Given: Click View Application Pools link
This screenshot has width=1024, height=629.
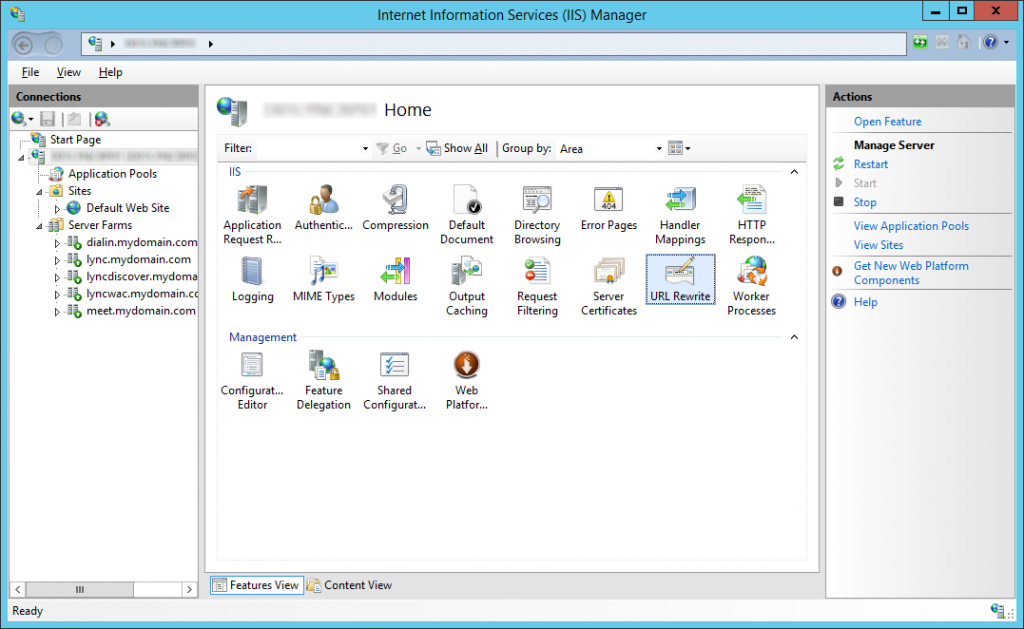Looking at the screenshot, I should point(910,226).
